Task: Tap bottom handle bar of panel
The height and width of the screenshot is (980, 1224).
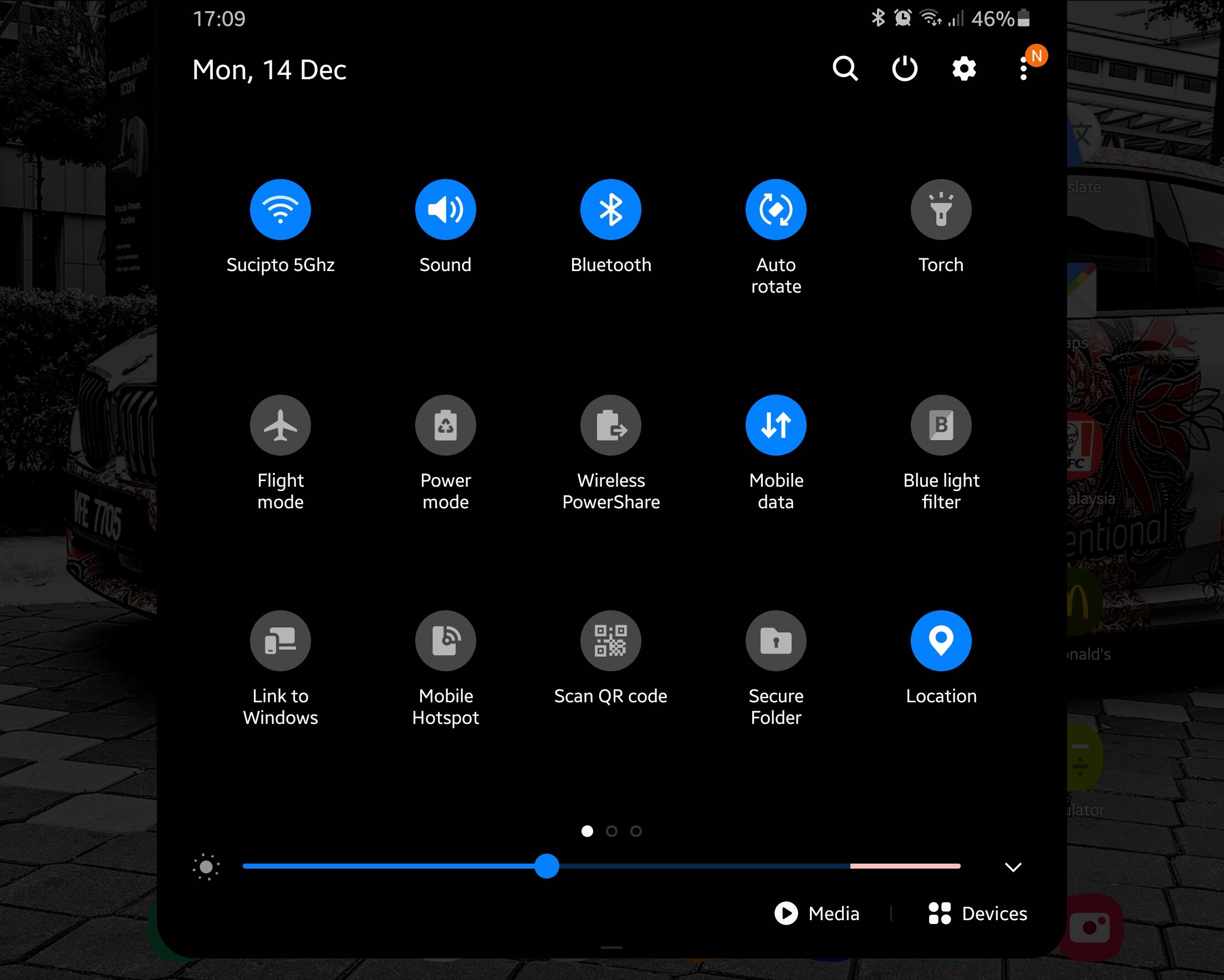Action: coord(611,947)
